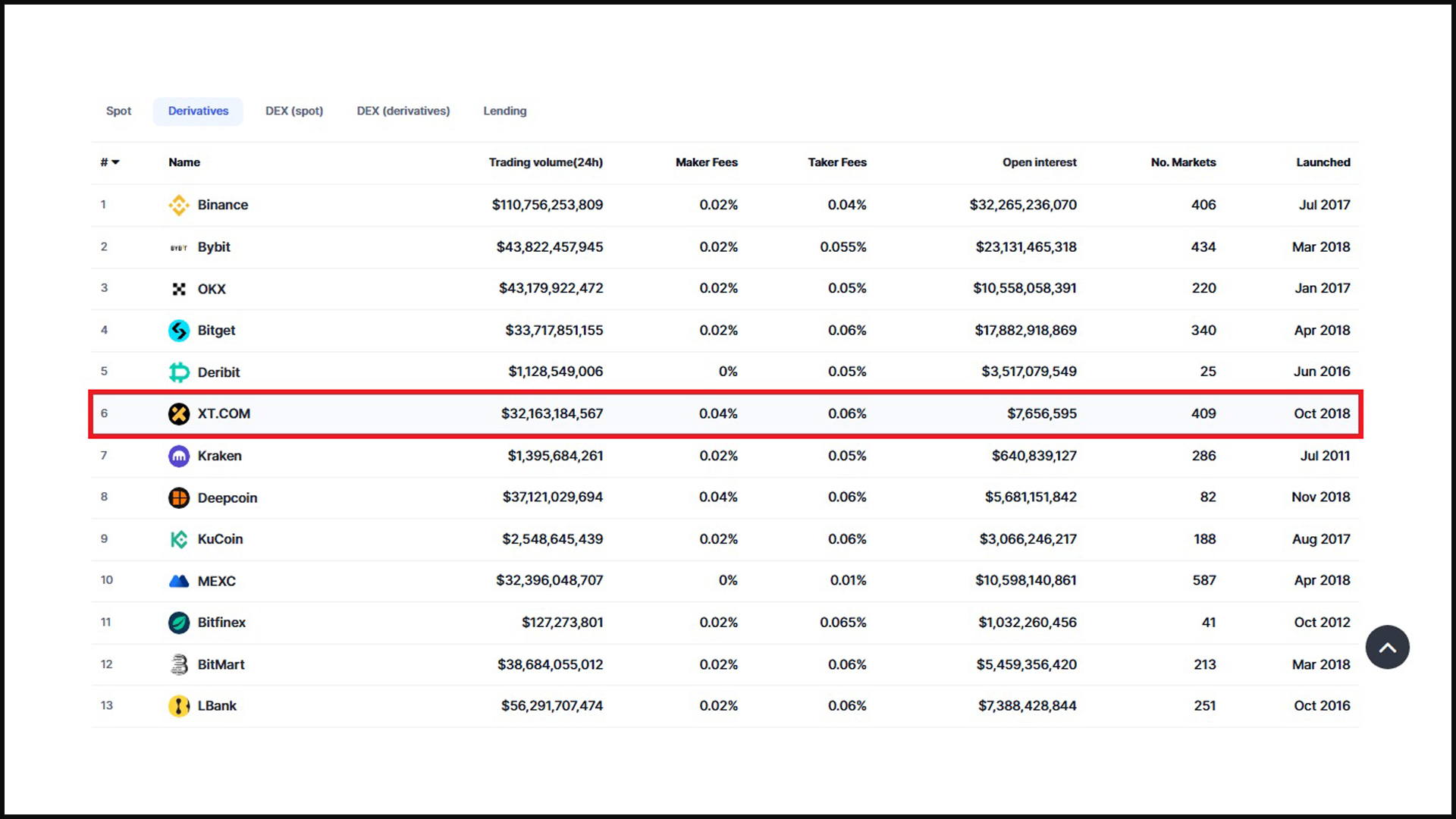The height and width of the screenshot is (819, 1456).
Task: Sort by Trading volume column
Action: tap(547, 162)
